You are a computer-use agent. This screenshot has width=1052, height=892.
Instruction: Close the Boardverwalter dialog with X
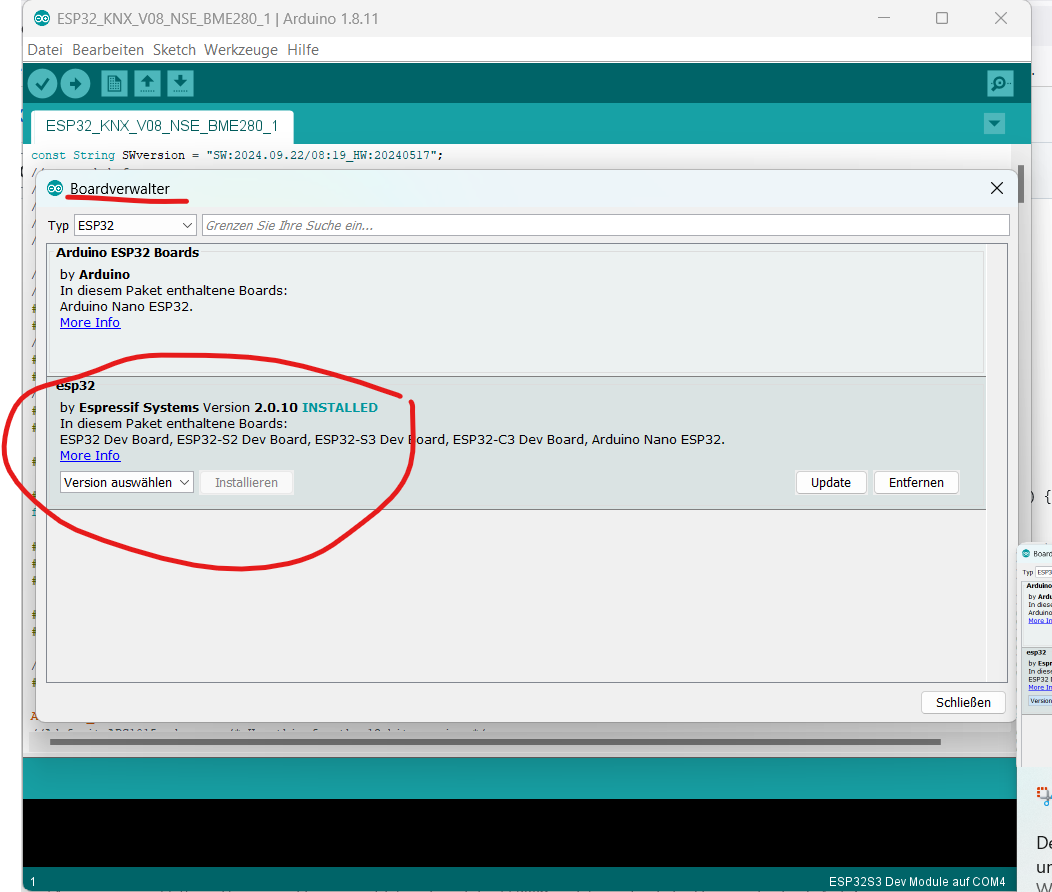point(996,188)
